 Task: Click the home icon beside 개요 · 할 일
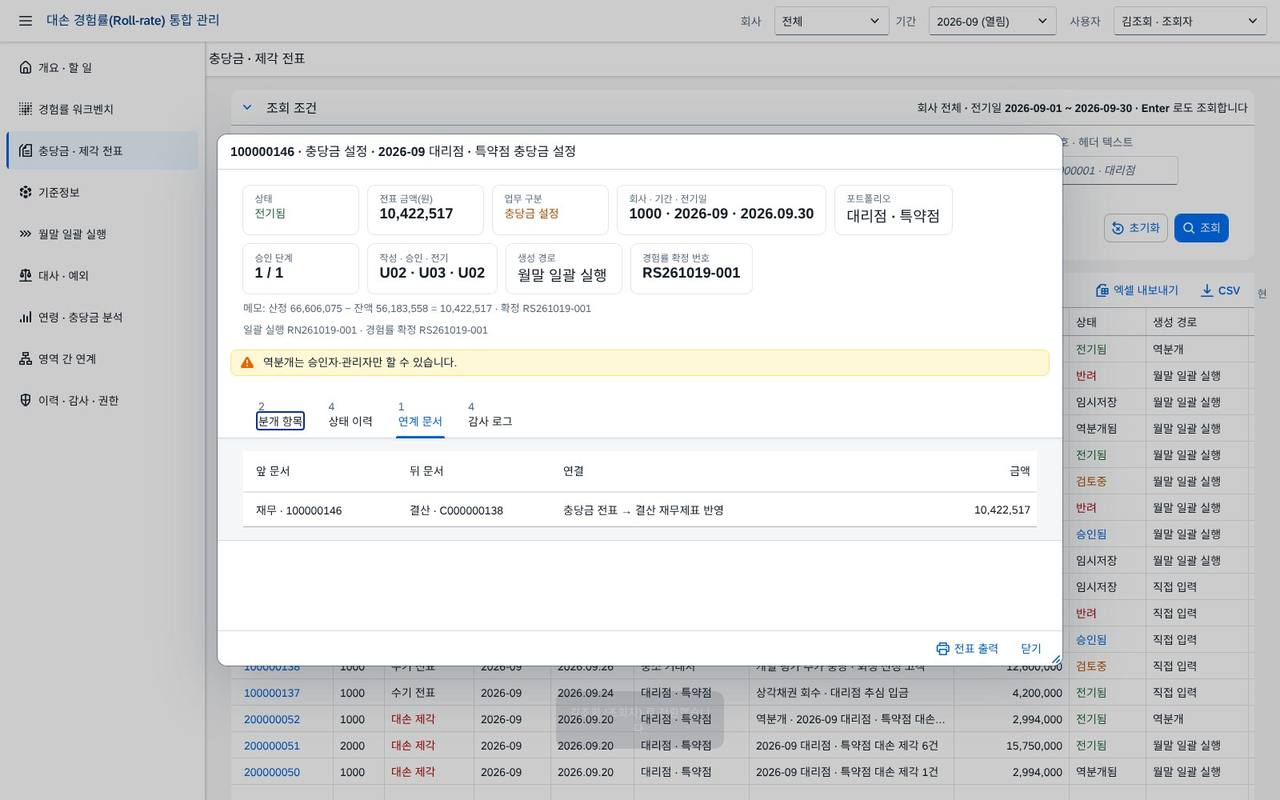pos(25,67)
